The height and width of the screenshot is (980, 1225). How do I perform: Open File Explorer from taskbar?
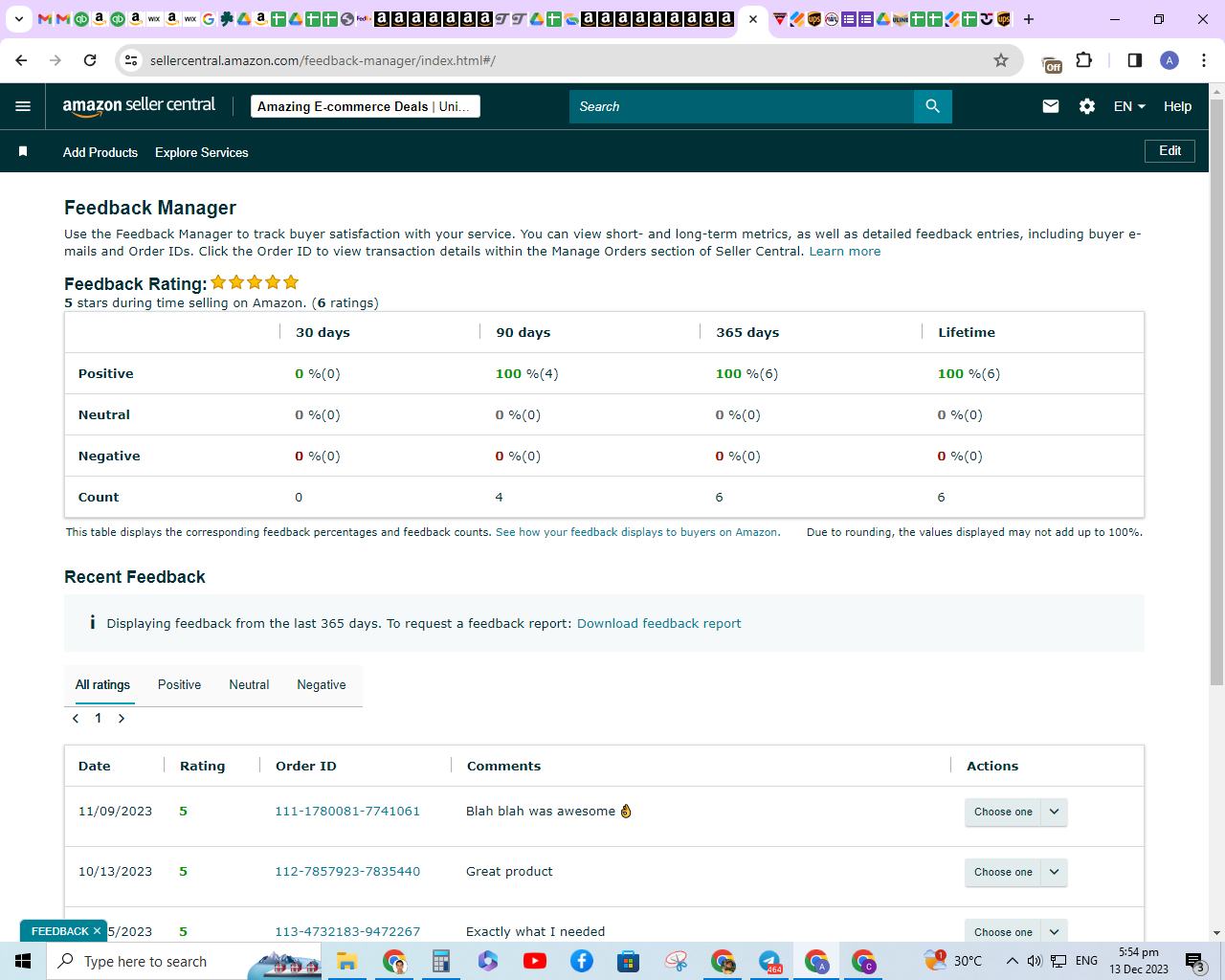click(346, 961)
